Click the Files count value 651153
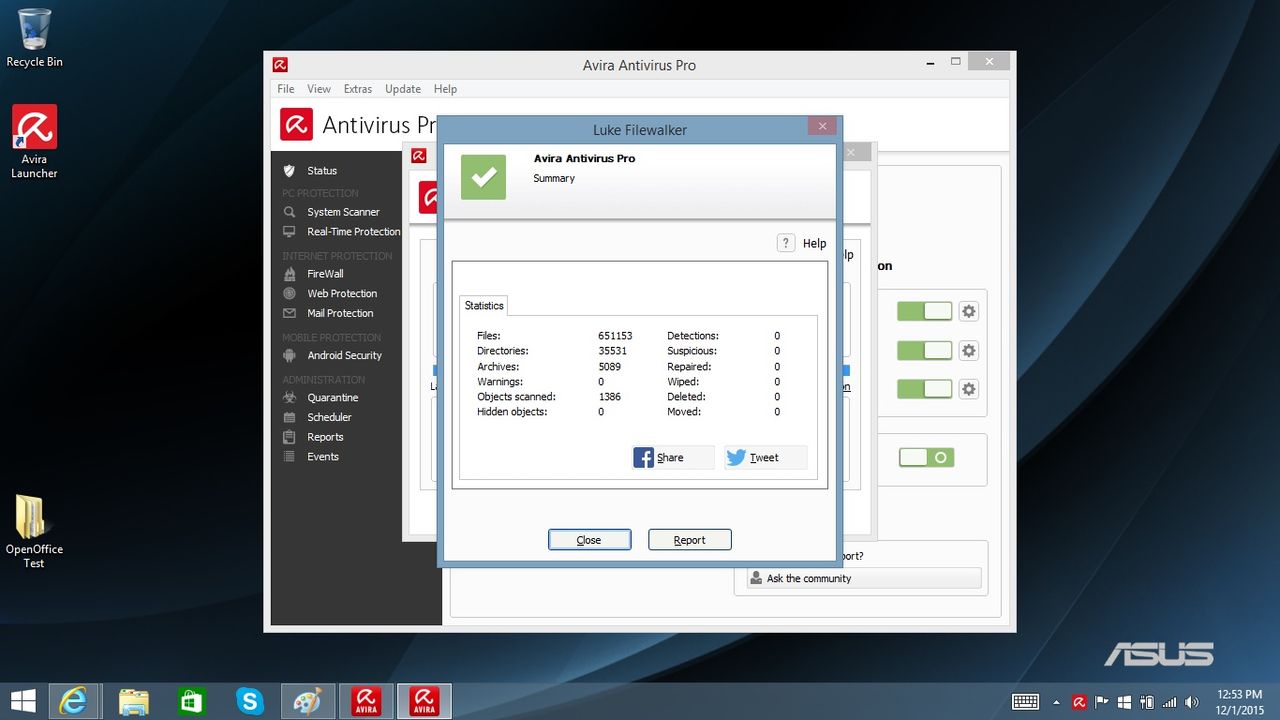Image resolution: width=1280 pixels, height=720 pixels. (615, 336)
